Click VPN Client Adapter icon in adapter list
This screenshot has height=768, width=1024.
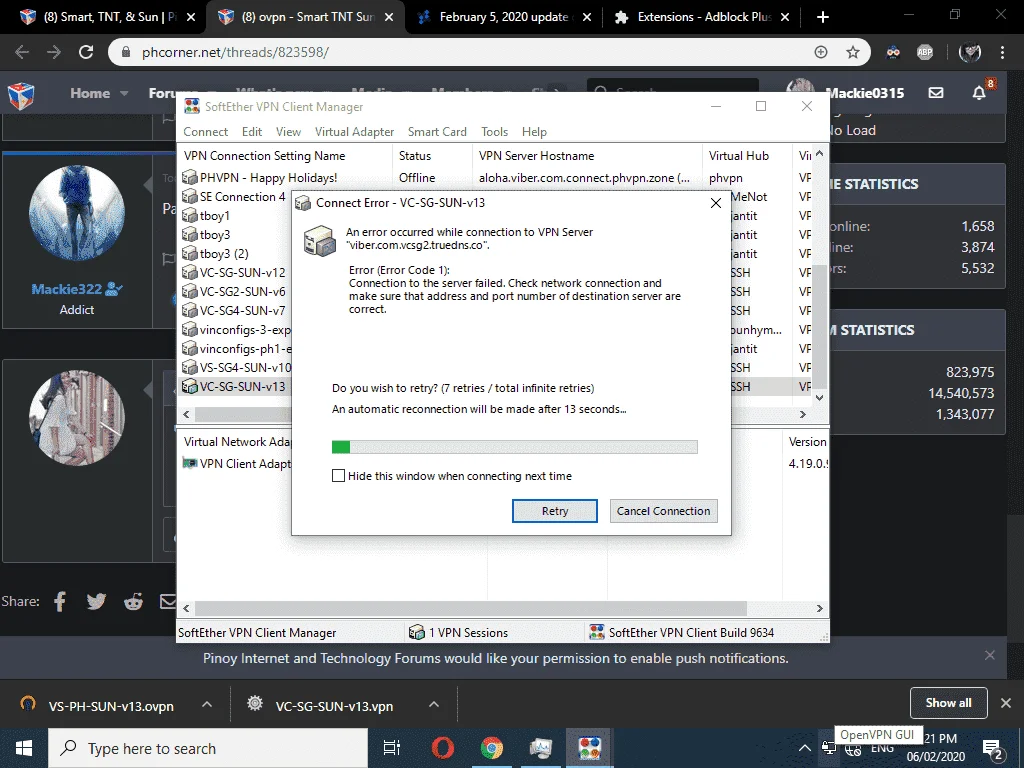(x=189, y=464)
